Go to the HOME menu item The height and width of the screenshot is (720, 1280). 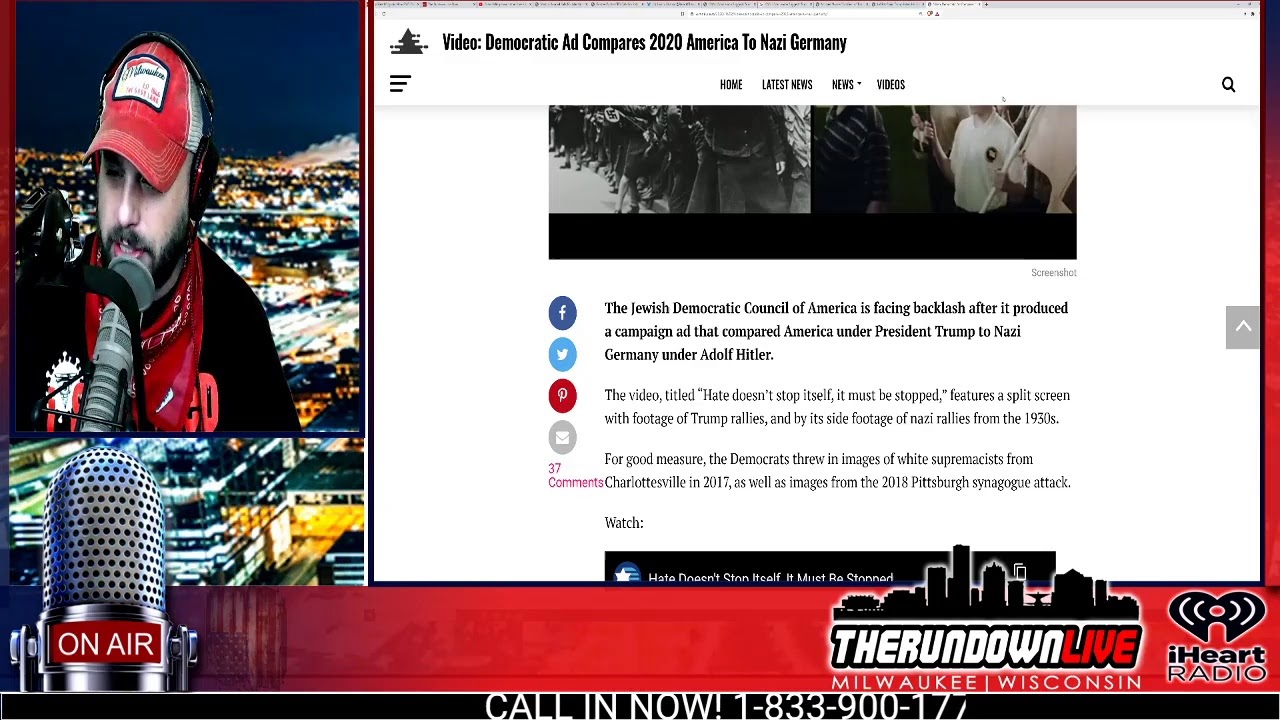point(731,85)
